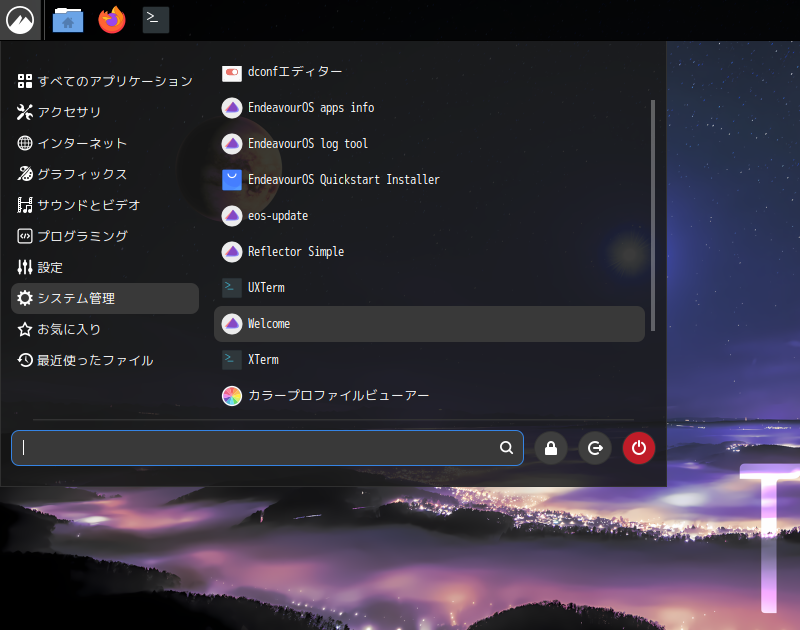Select アクセサリ category

coord(105,112)
